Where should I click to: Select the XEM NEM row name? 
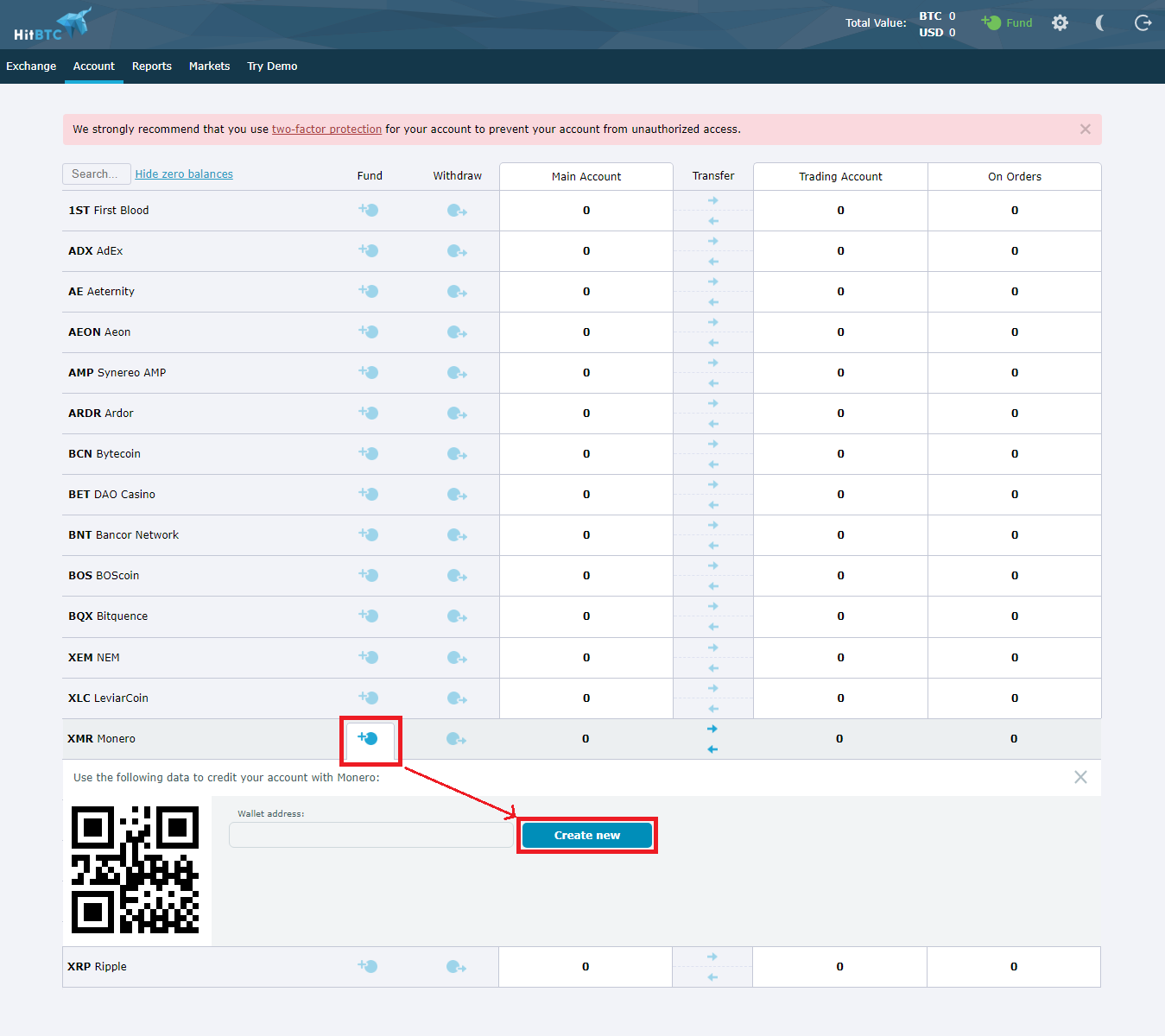coord(94,658)
